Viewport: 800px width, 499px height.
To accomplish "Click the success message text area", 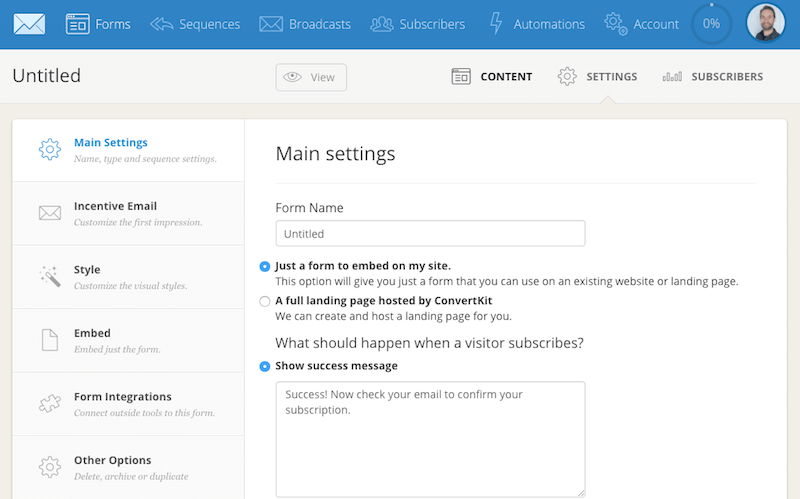I will click(x=430, y=438).
